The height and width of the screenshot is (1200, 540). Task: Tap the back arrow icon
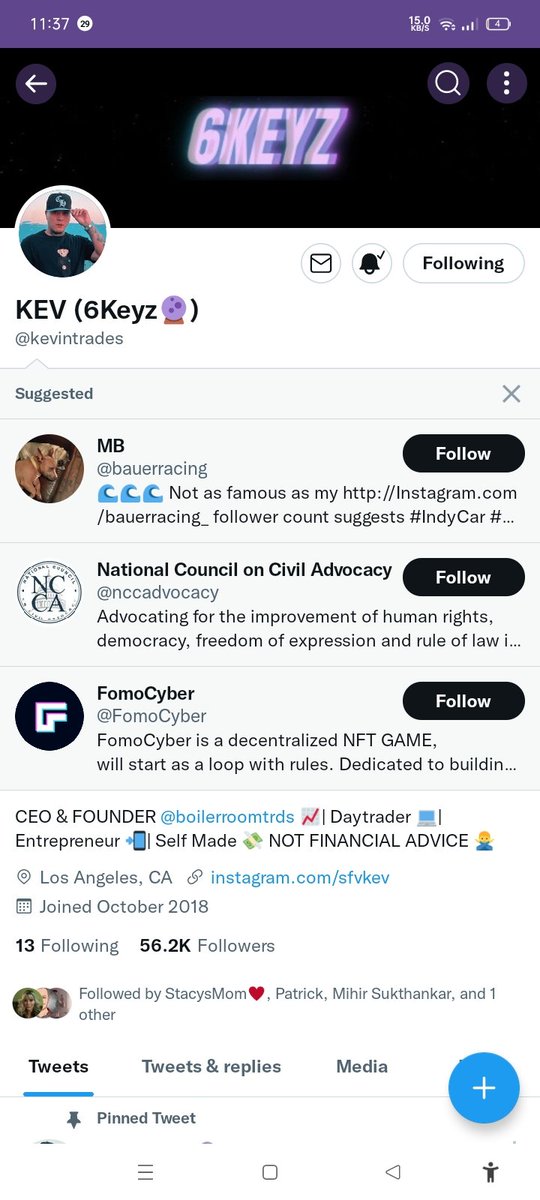click(36, 84)
